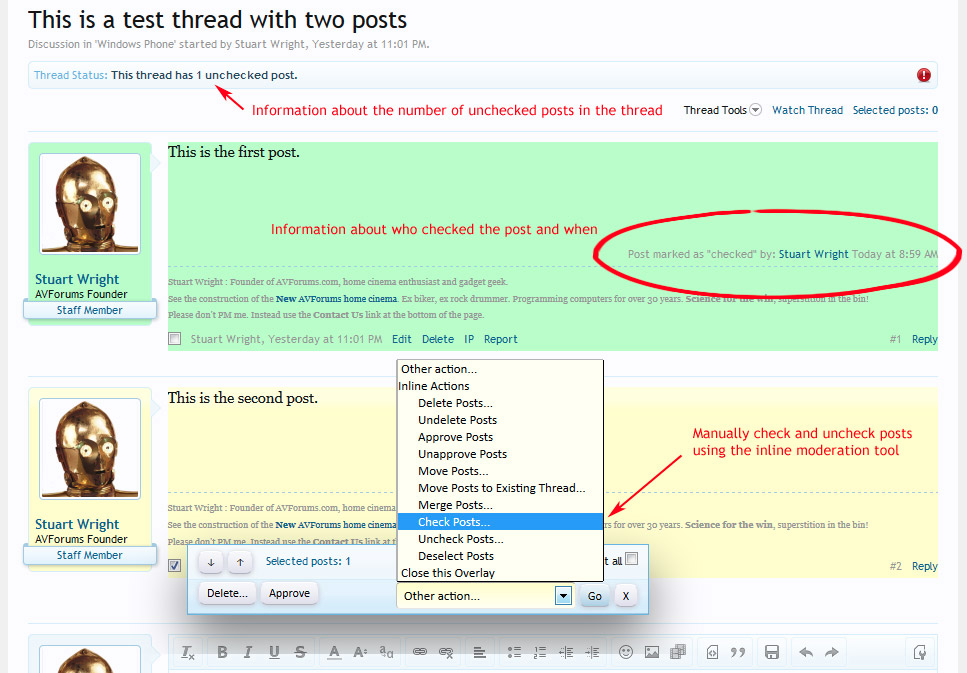Choose Merge Posts... option
The width and height of the screenshot is (967, 673).
[500, 505]
